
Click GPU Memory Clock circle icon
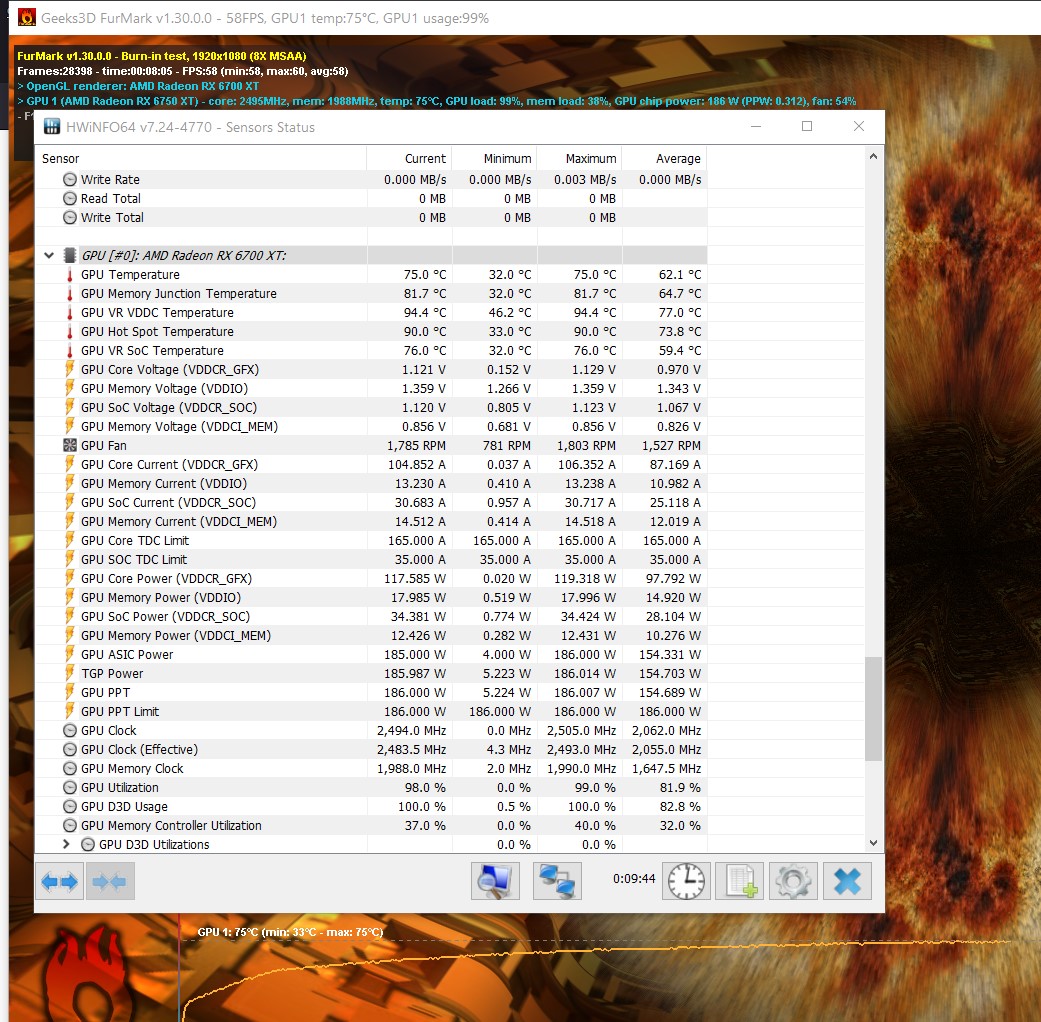point(70,768)
